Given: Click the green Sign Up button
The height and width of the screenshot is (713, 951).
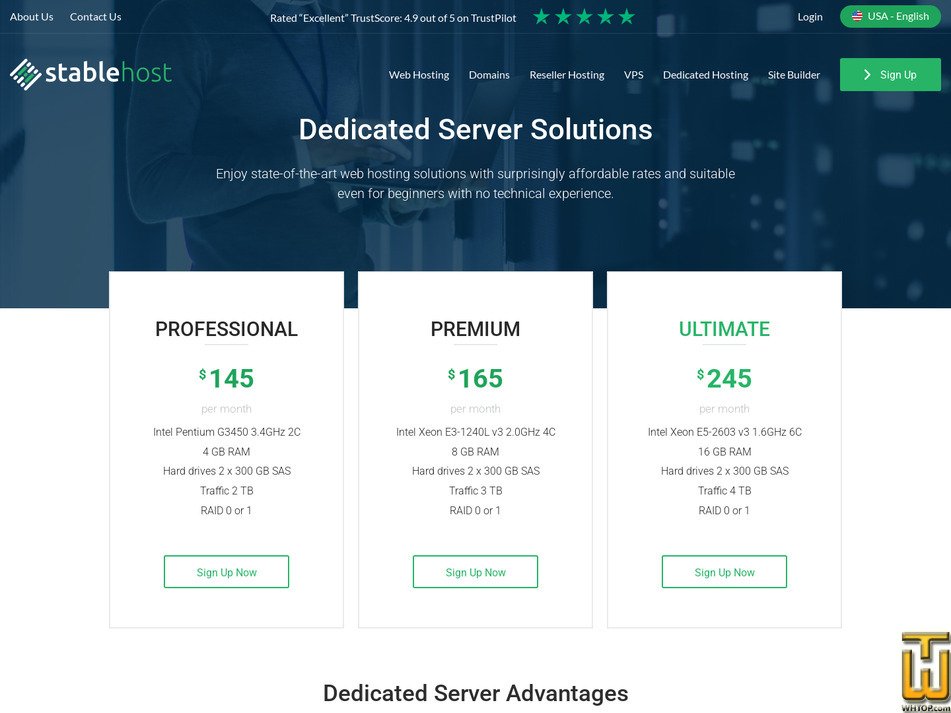Looking at the screenshot, I should pos(890,75).
